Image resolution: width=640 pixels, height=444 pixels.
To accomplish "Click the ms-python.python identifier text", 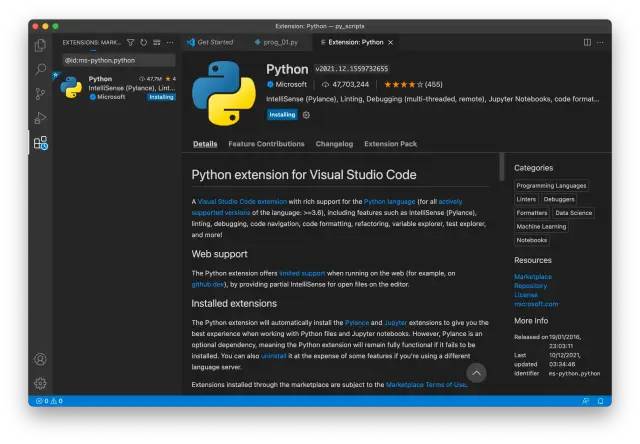I will point(574,373).
